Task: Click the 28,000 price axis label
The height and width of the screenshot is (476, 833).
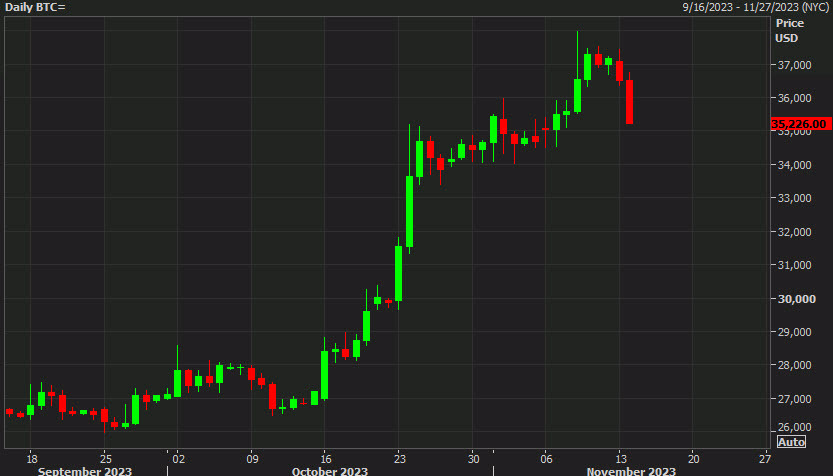Action: click(x=794, y=365)
